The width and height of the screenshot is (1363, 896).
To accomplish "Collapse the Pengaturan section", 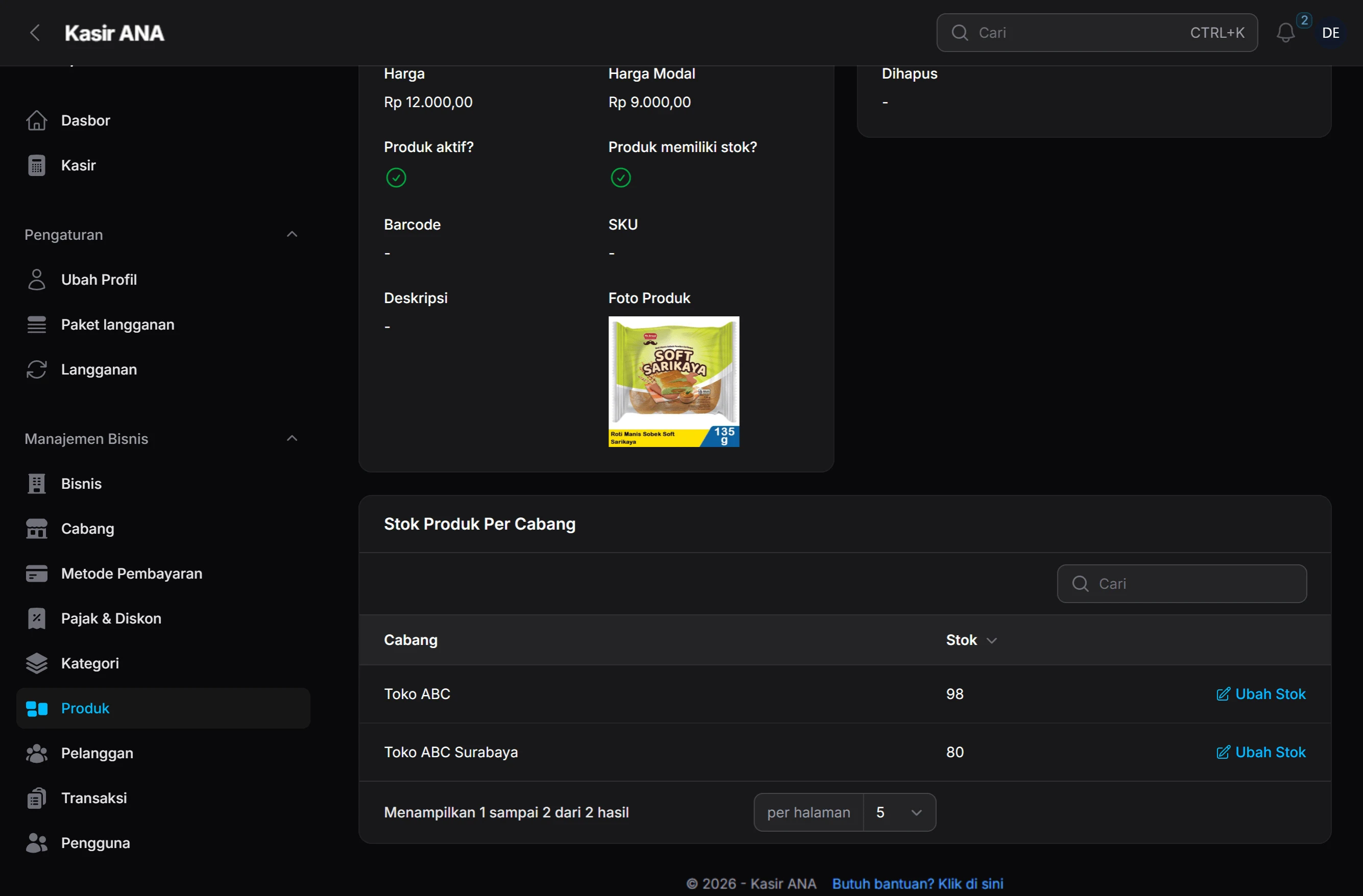I will coord(291,234).
